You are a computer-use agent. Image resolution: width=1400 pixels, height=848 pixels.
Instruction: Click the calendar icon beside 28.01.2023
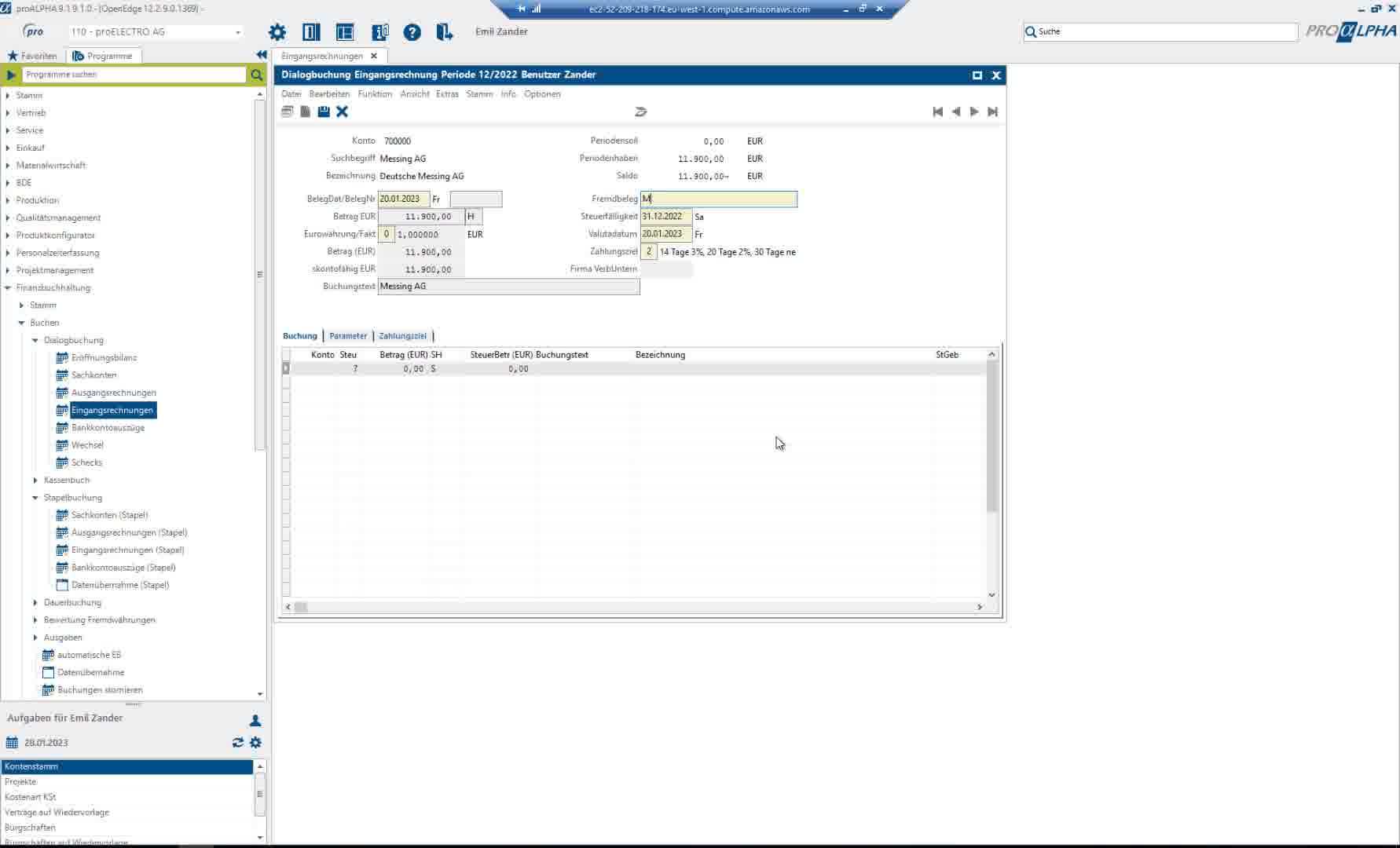coord(12,742)
